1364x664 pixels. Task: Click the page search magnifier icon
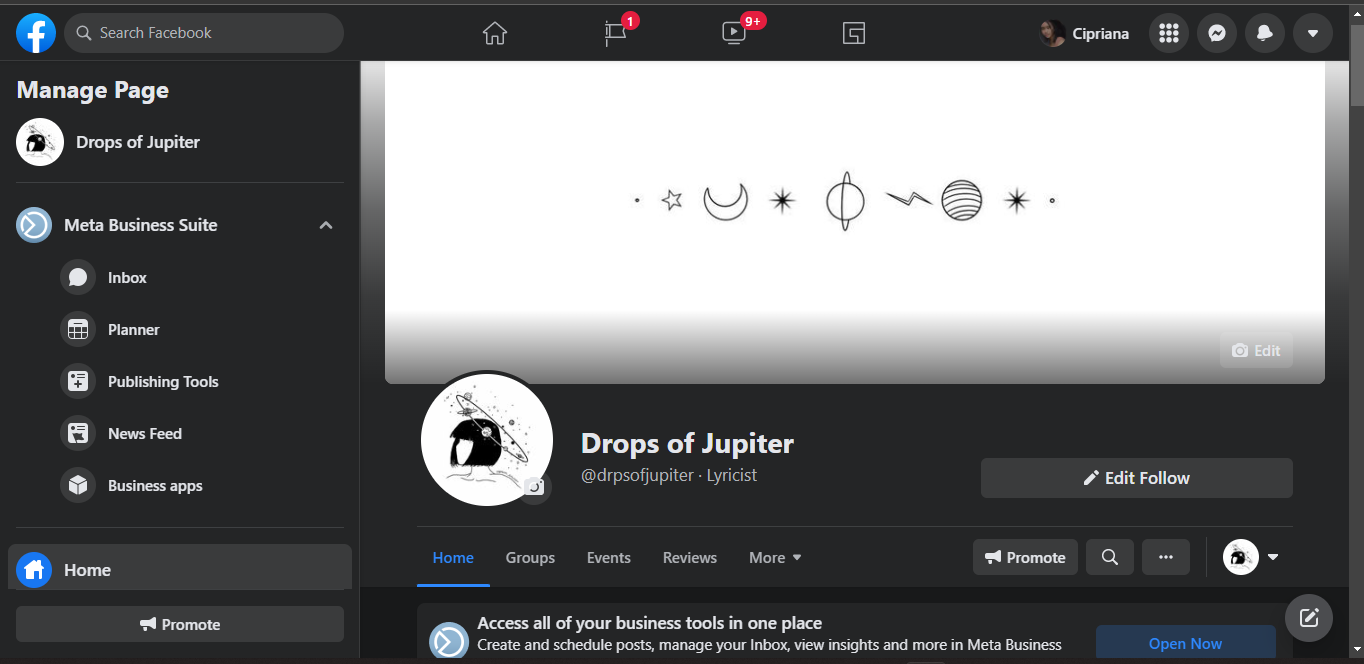[1110, 557]
